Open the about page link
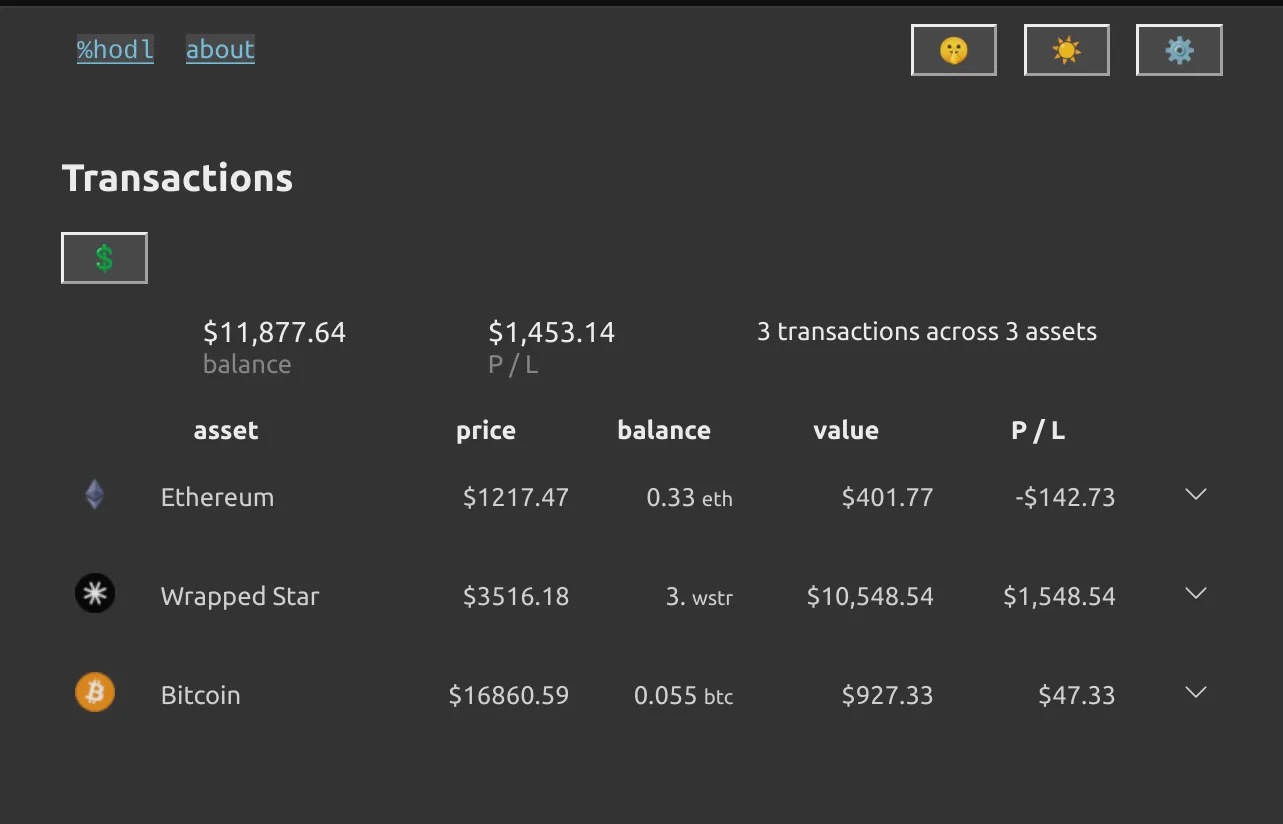1283x824 pixels. point(220,50)
